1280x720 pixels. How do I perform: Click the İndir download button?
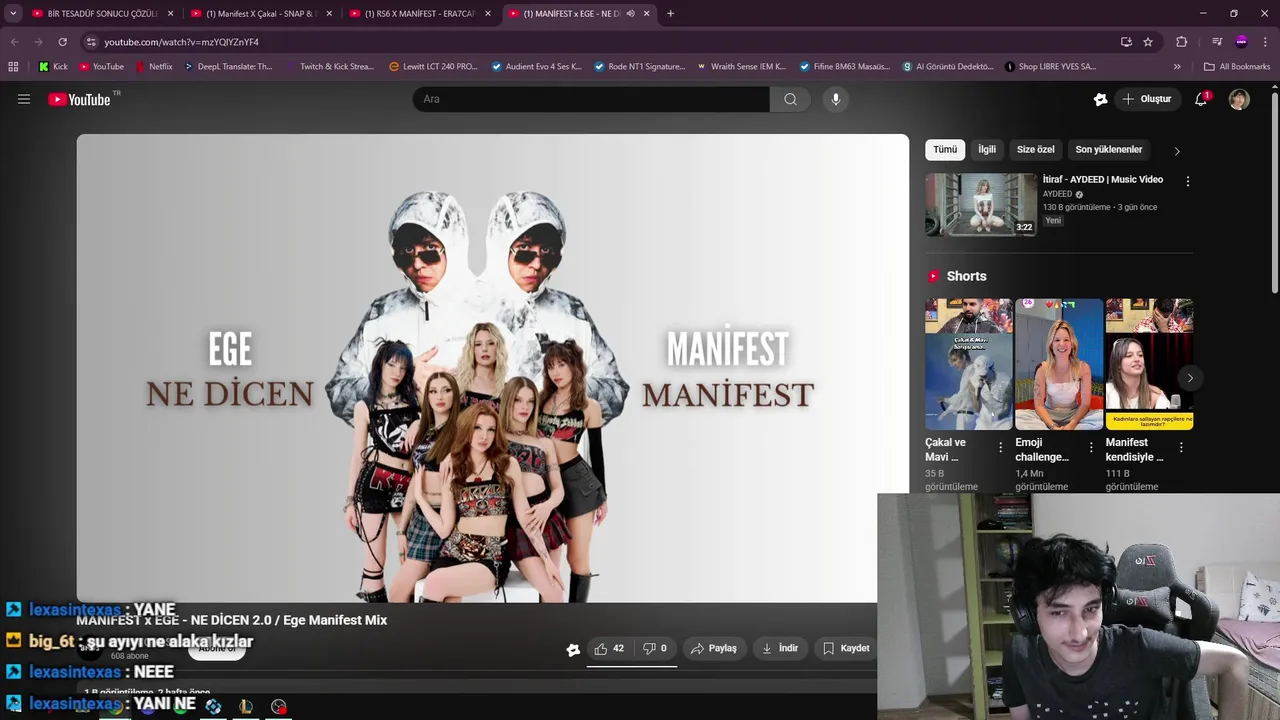pos(780,648)
